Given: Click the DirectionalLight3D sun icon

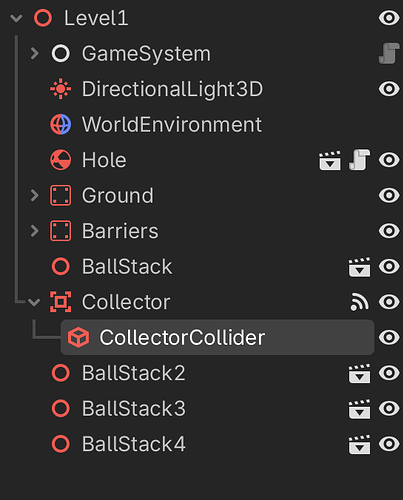Looking at the screenshot, I should (x=60, y=89).
